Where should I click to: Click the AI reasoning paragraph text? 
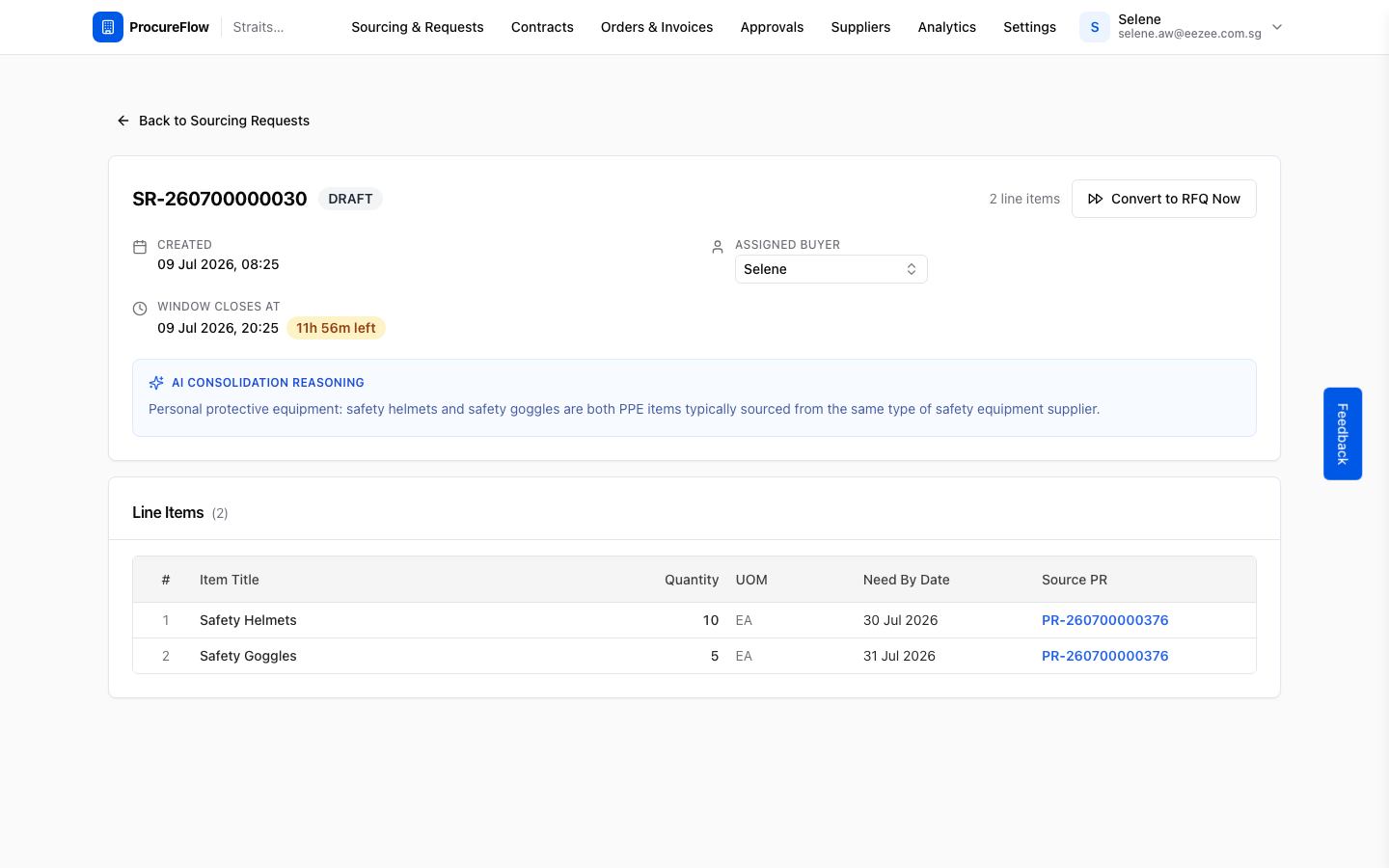pos(624,409)
